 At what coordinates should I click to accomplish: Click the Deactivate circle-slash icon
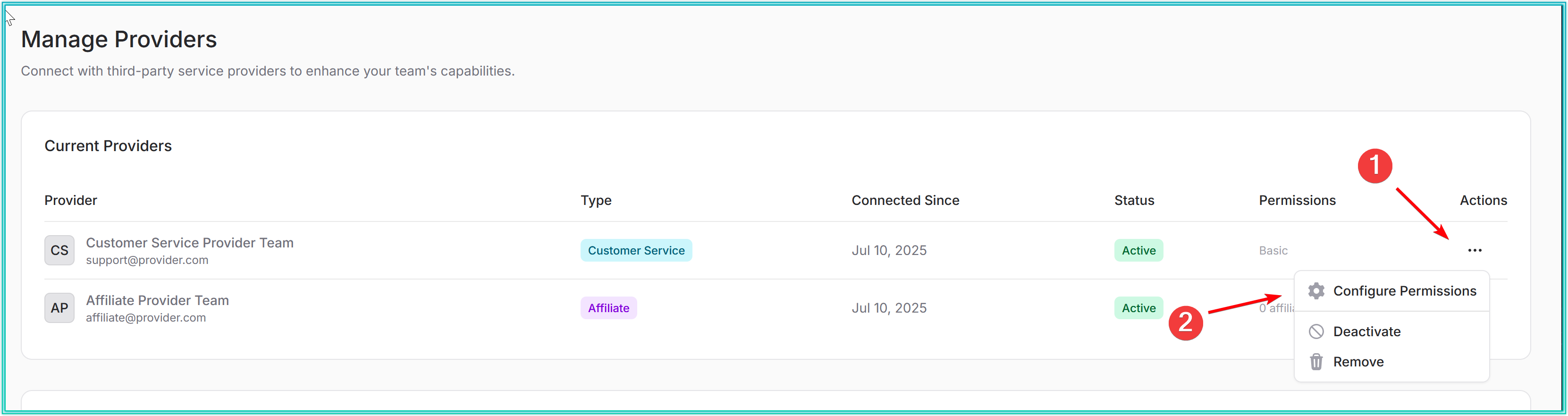1316,331
